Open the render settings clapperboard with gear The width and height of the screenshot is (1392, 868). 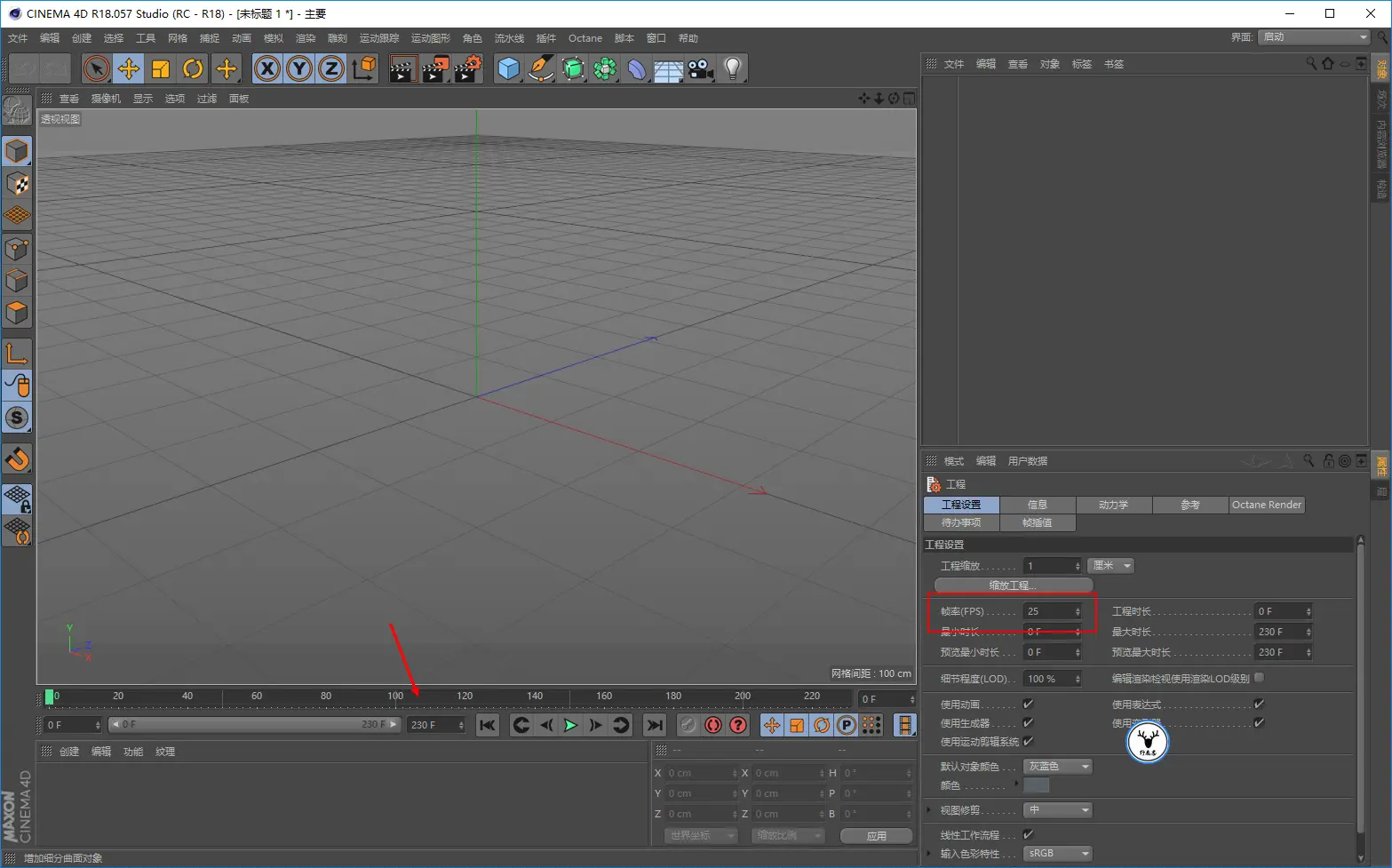click(x=467, y=68)
